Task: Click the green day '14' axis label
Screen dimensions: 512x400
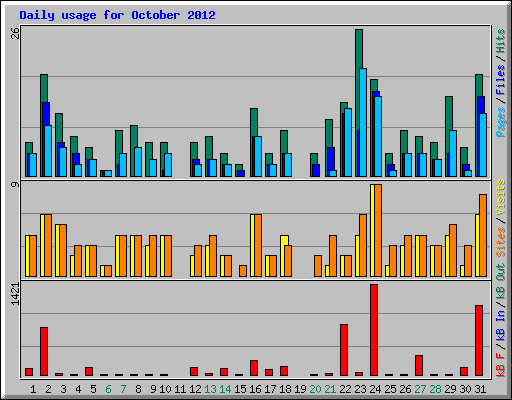Action: 225,389
